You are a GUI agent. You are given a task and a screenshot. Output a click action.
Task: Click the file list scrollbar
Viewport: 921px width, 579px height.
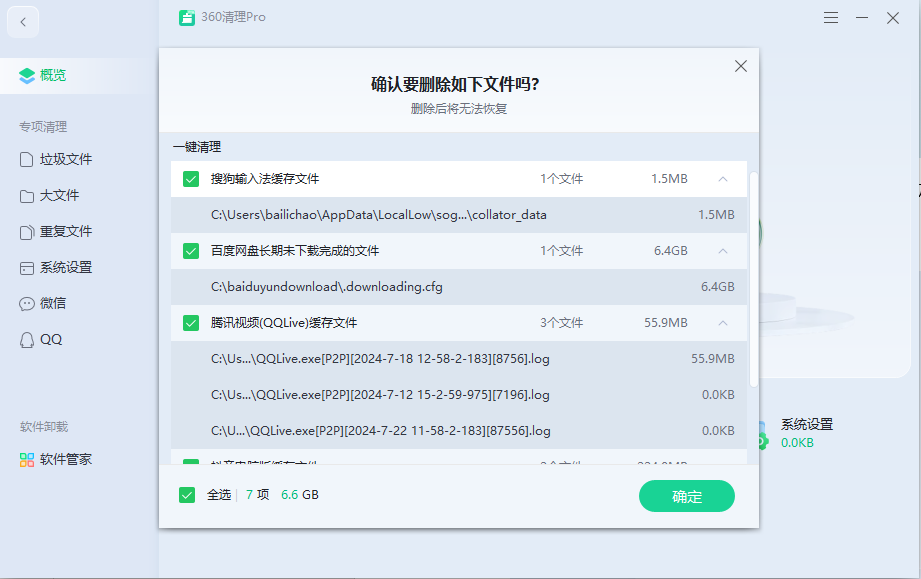click(754, 280)
